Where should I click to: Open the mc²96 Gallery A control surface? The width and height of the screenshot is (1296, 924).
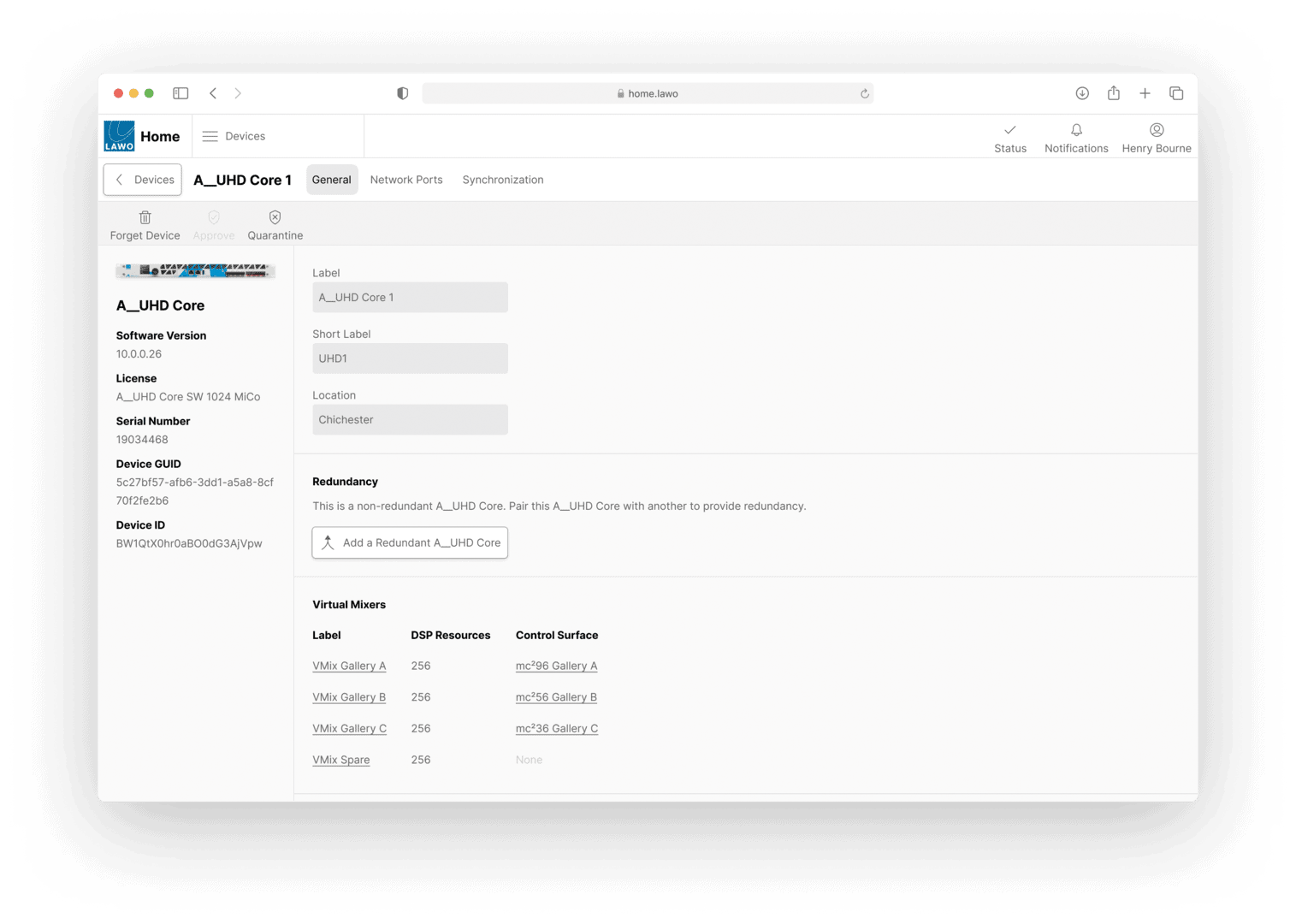(557, 666)
